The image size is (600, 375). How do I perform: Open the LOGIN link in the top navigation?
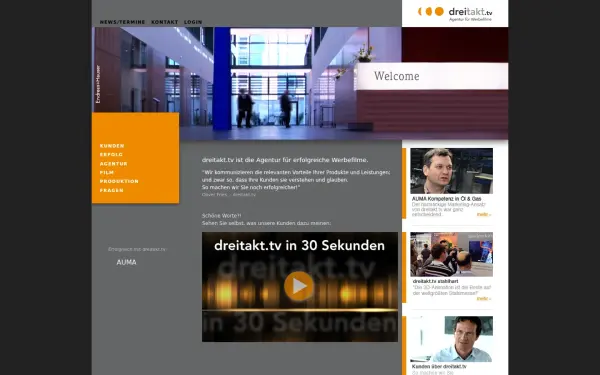pos(193,22)
